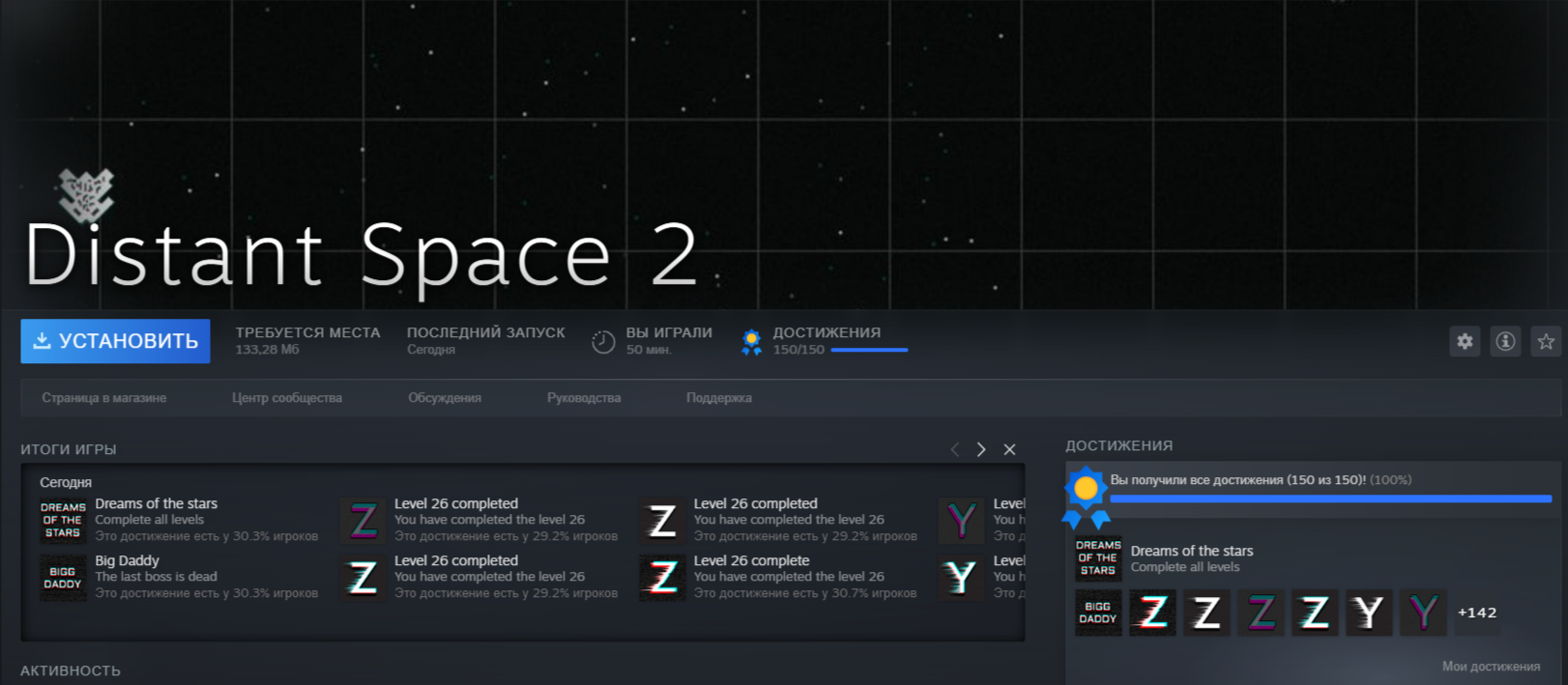The height and width of the screenshot is (685, 1568).
Task: Select glitch Z icon right after Bigg Daddy icon
Action: point(1152,613)
